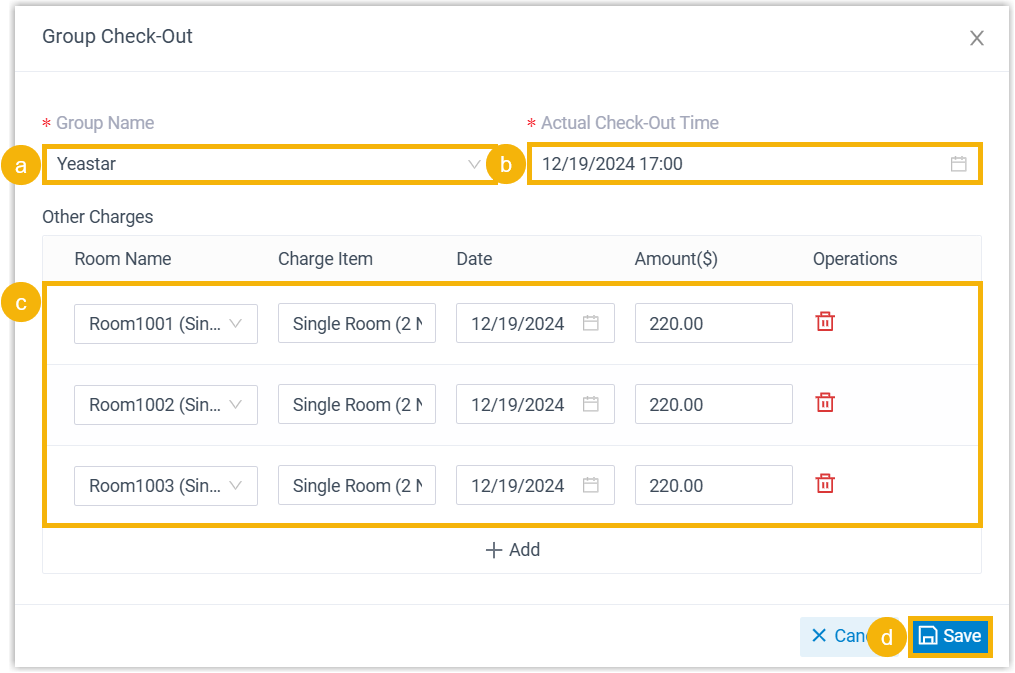Viewport: 1015px width, 673px height.
Task: Add another charge row
Action: 512,550
